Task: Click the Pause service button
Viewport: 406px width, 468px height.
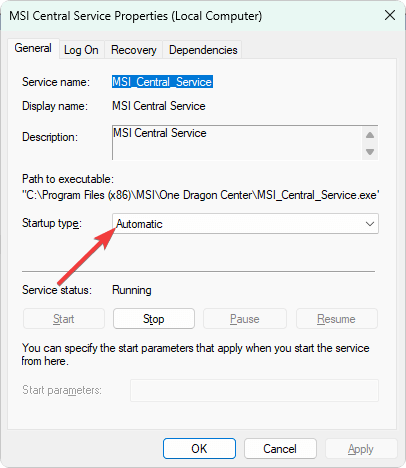Action: [245, 319]
